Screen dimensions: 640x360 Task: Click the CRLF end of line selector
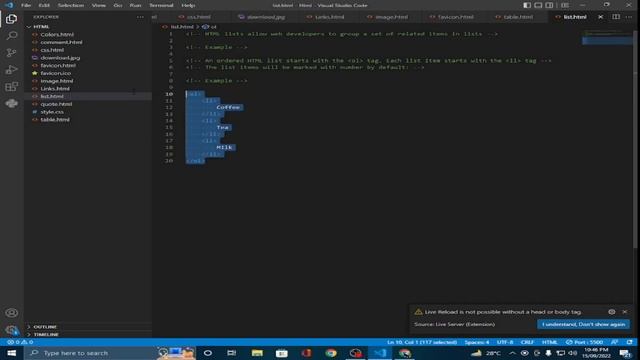tap(527, 342)
